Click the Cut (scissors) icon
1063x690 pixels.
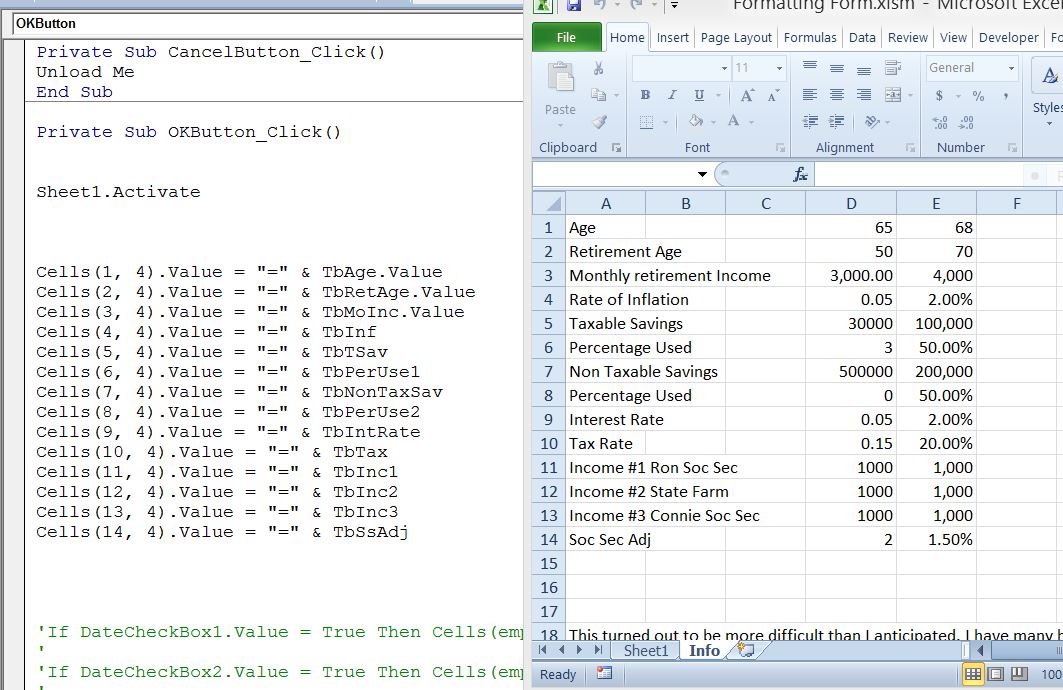tap(598, 68)
